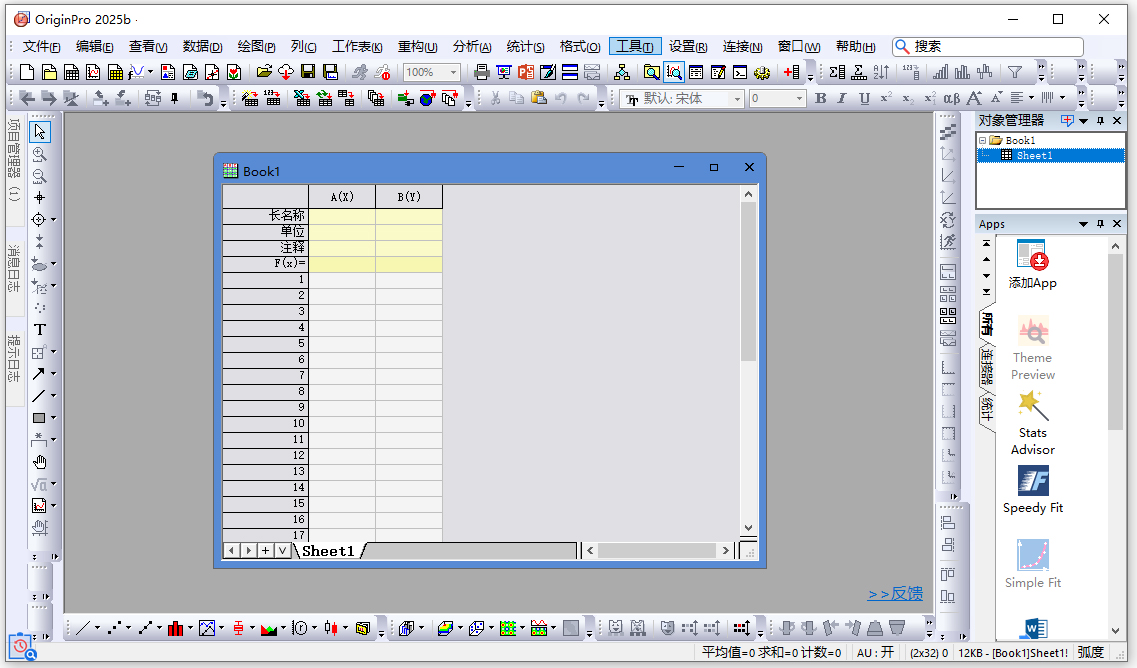Click the >>反馈 feedback link
This screenshot has height=668, width=1137.
(895, 594)
